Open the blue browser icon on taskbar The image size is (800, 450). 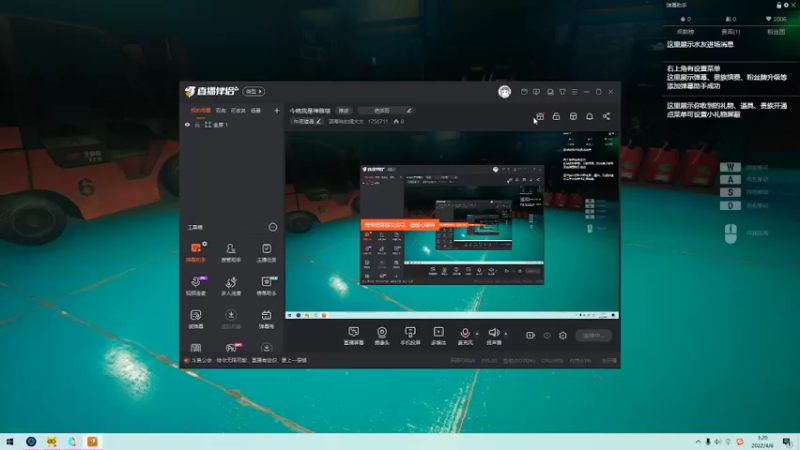pos(31,441)
